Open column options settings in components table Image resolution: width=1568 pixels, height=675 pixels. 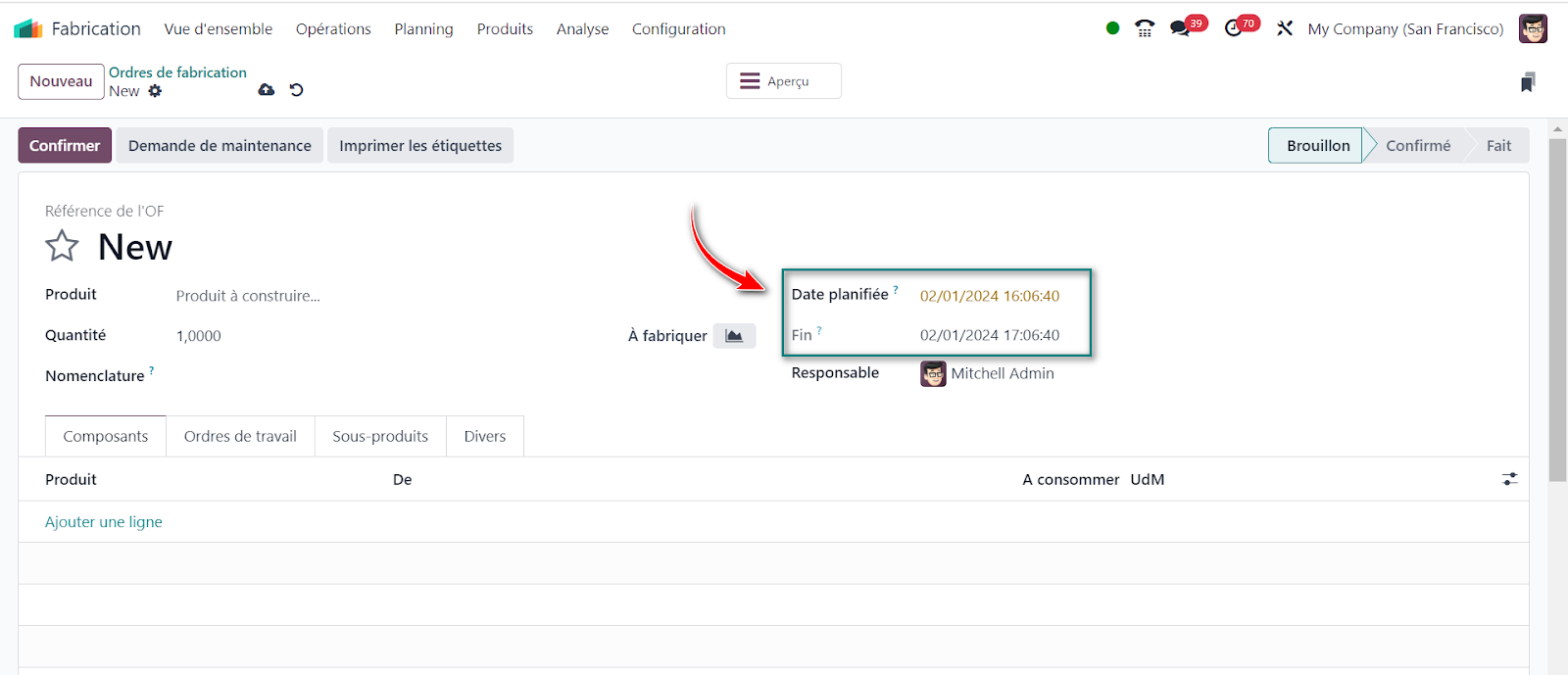click(1509, 479)
